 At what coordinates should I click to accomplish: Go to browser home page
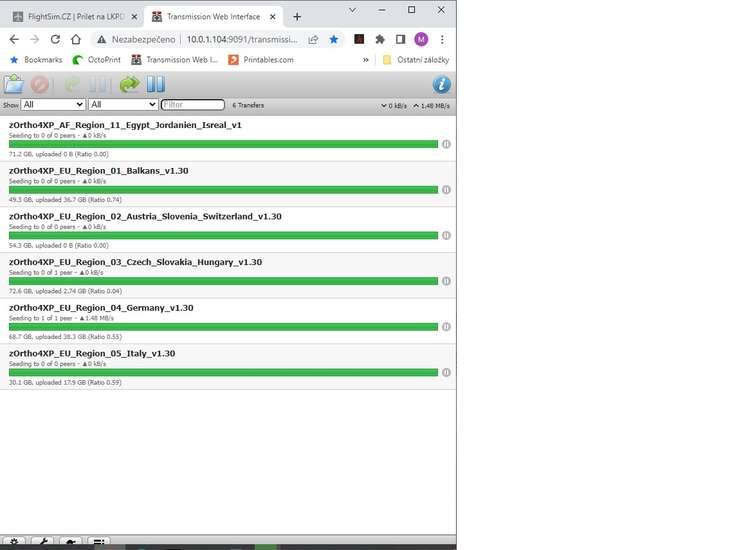tap(76, 40)
